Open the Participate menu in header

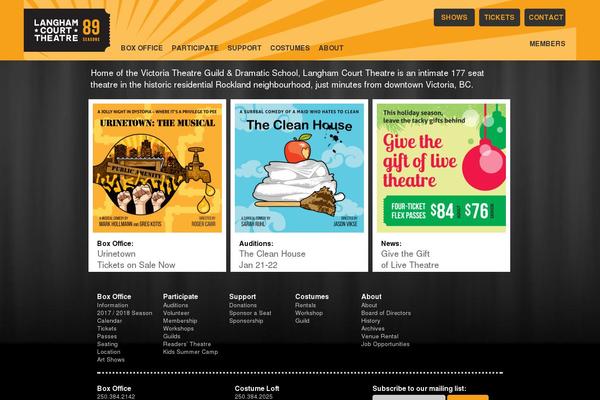tap(195, 48)
